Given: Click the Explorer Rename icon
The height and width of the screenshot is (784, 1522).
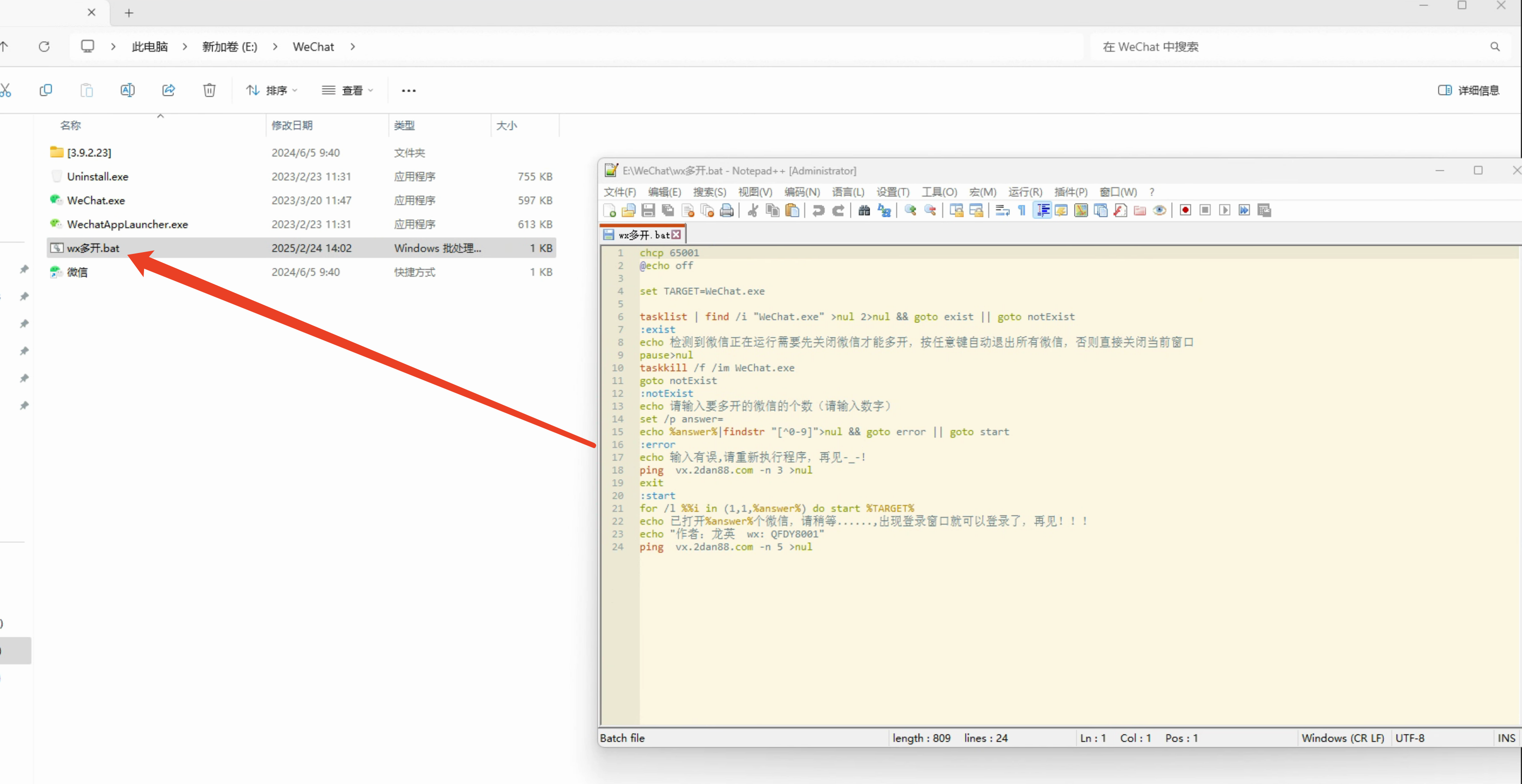Looking at the screenshot, I should 128,90.
